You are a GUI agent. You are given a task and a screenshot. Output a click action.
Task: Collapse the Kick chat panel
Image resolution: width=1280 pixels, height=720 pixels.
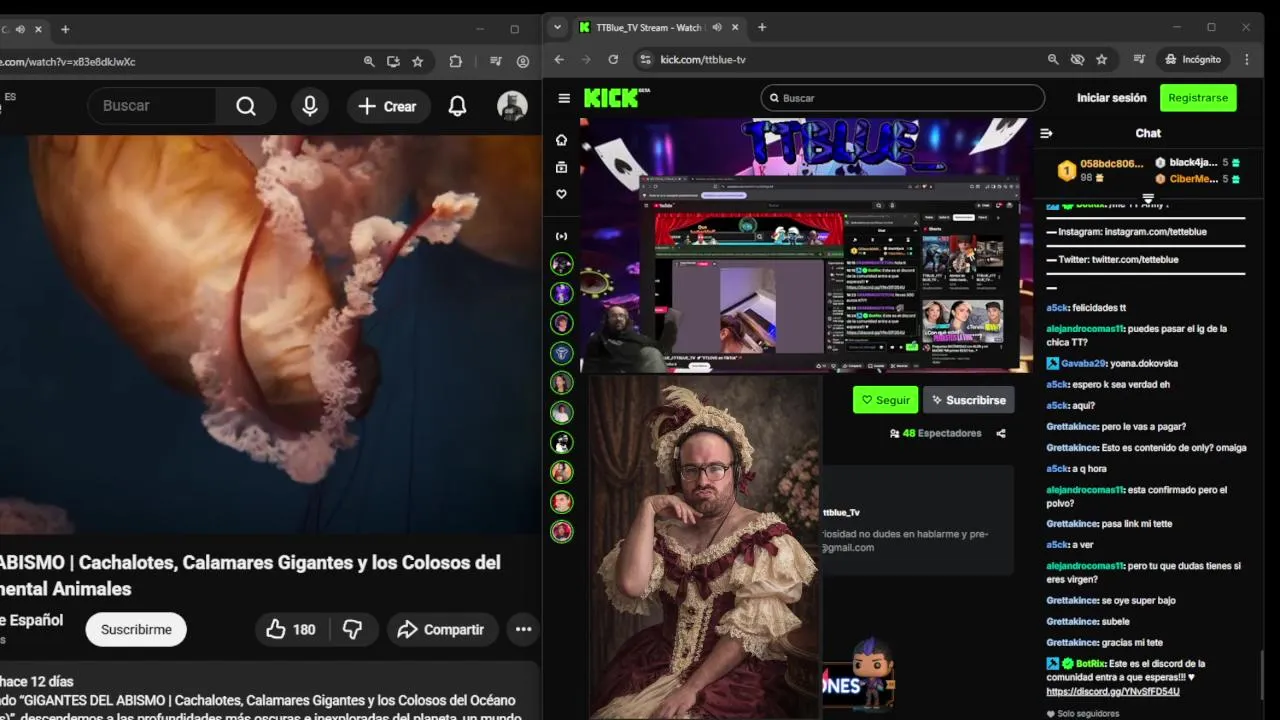point(1046,133)
